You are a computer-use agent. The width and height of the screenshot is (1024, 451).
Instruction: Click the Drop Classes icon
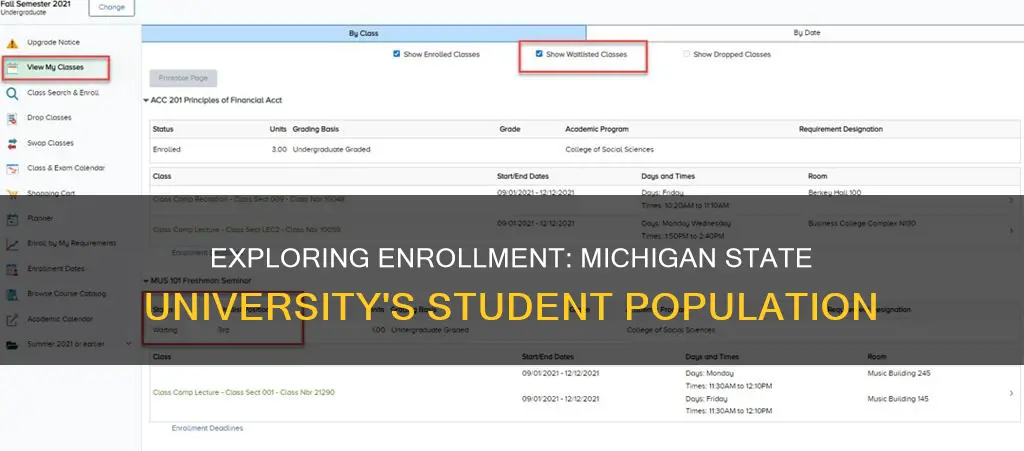12,119
